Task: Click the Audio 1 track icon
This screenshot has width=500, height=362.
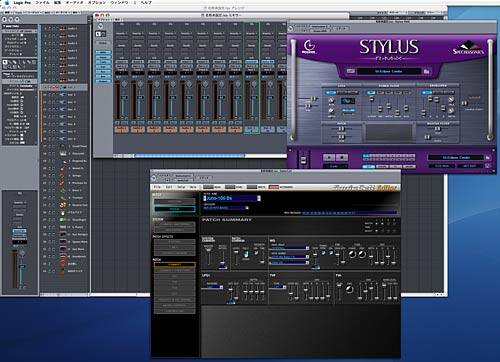Action: click(63, 29)
